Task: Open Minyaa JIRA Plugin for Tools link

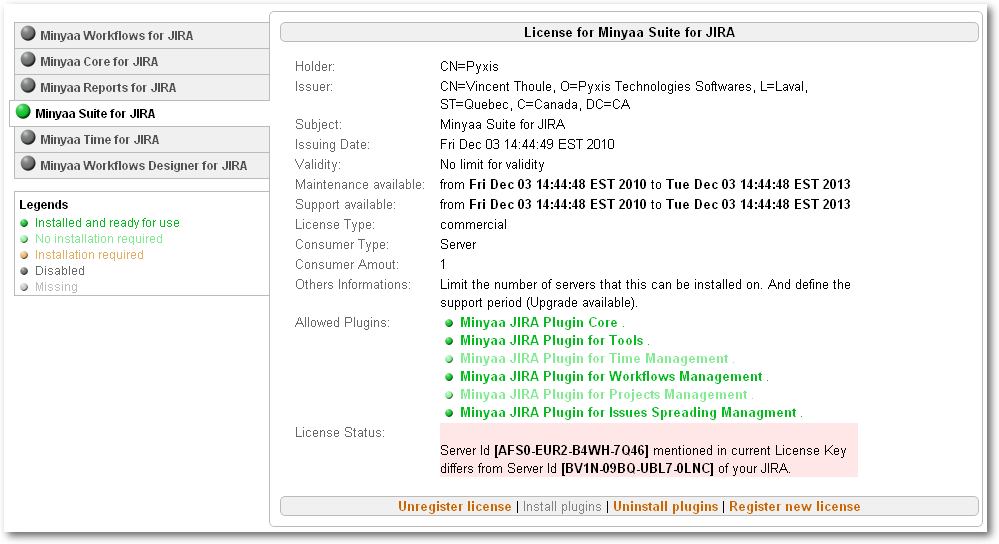Action: 552,340
